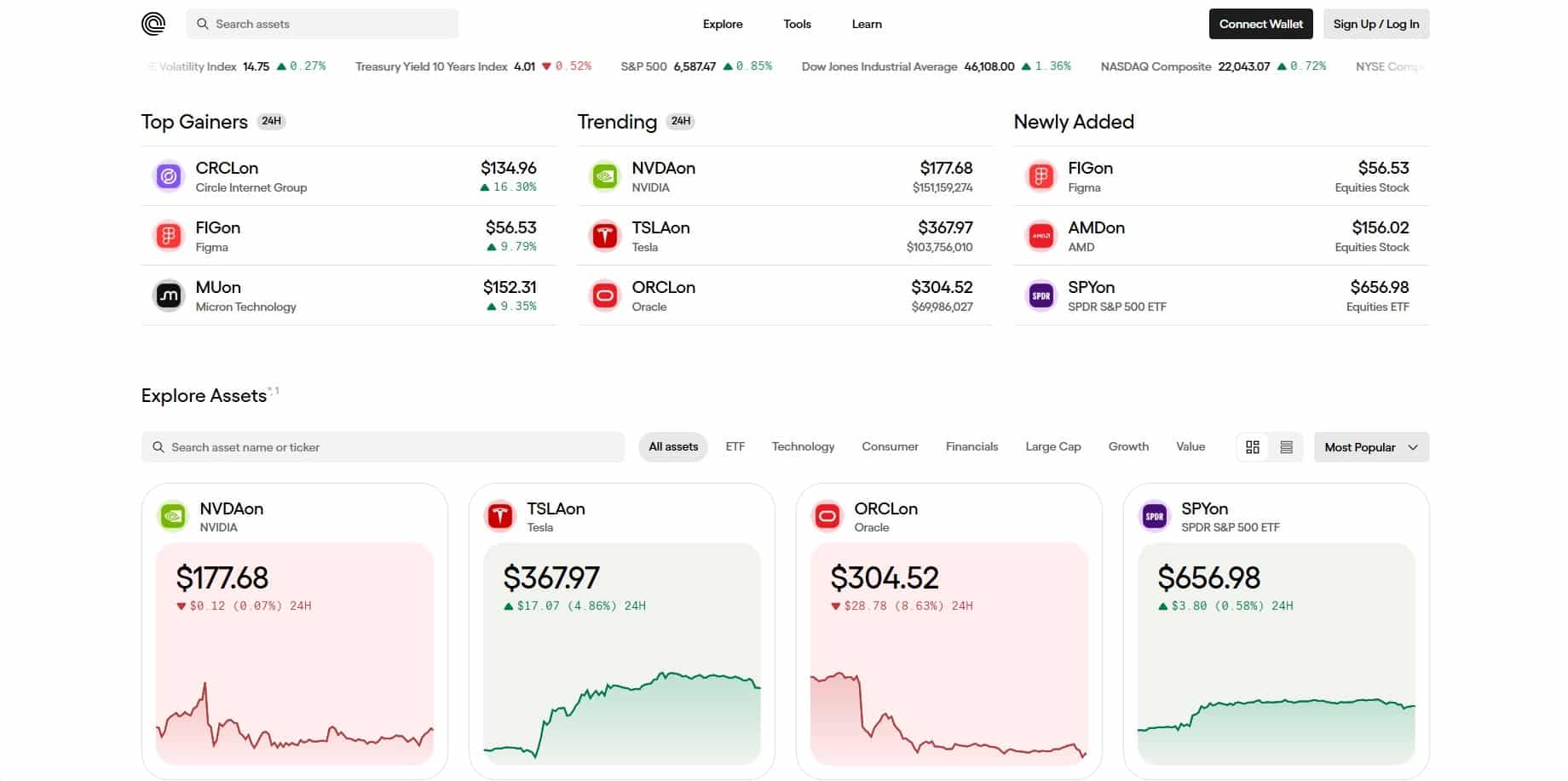The width and height of the screenshot is (1568, 781).
Task: Toggle the 24H badge next to Top Gainers
Action: point(272,121)
